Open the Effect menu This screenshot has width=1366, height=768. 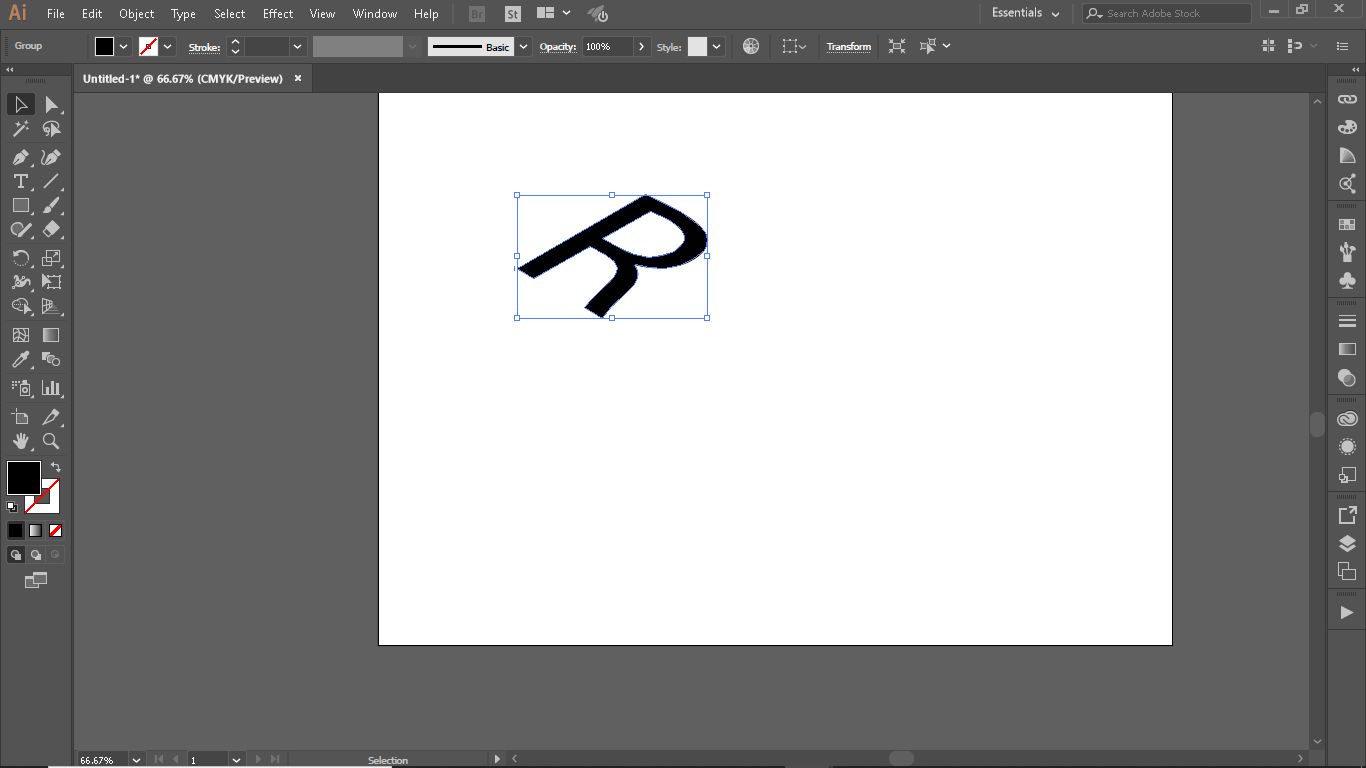tap(278, 14)
